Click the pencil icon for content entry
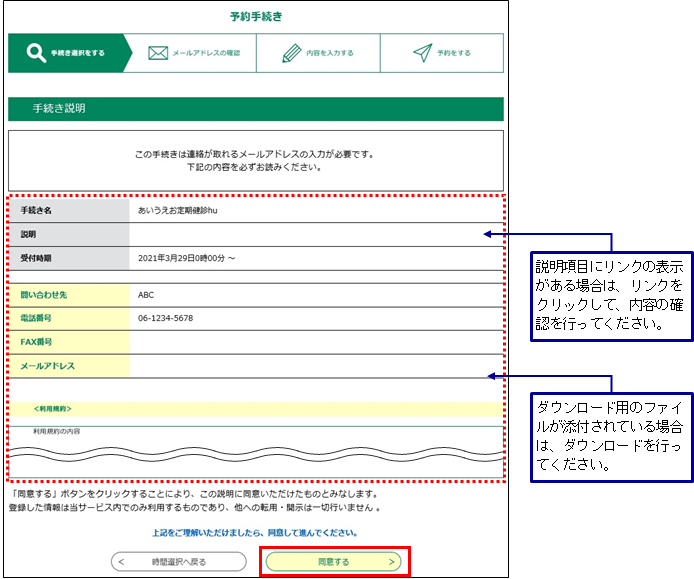The height and width of the screenshot is (579, 694). point(291,53)
